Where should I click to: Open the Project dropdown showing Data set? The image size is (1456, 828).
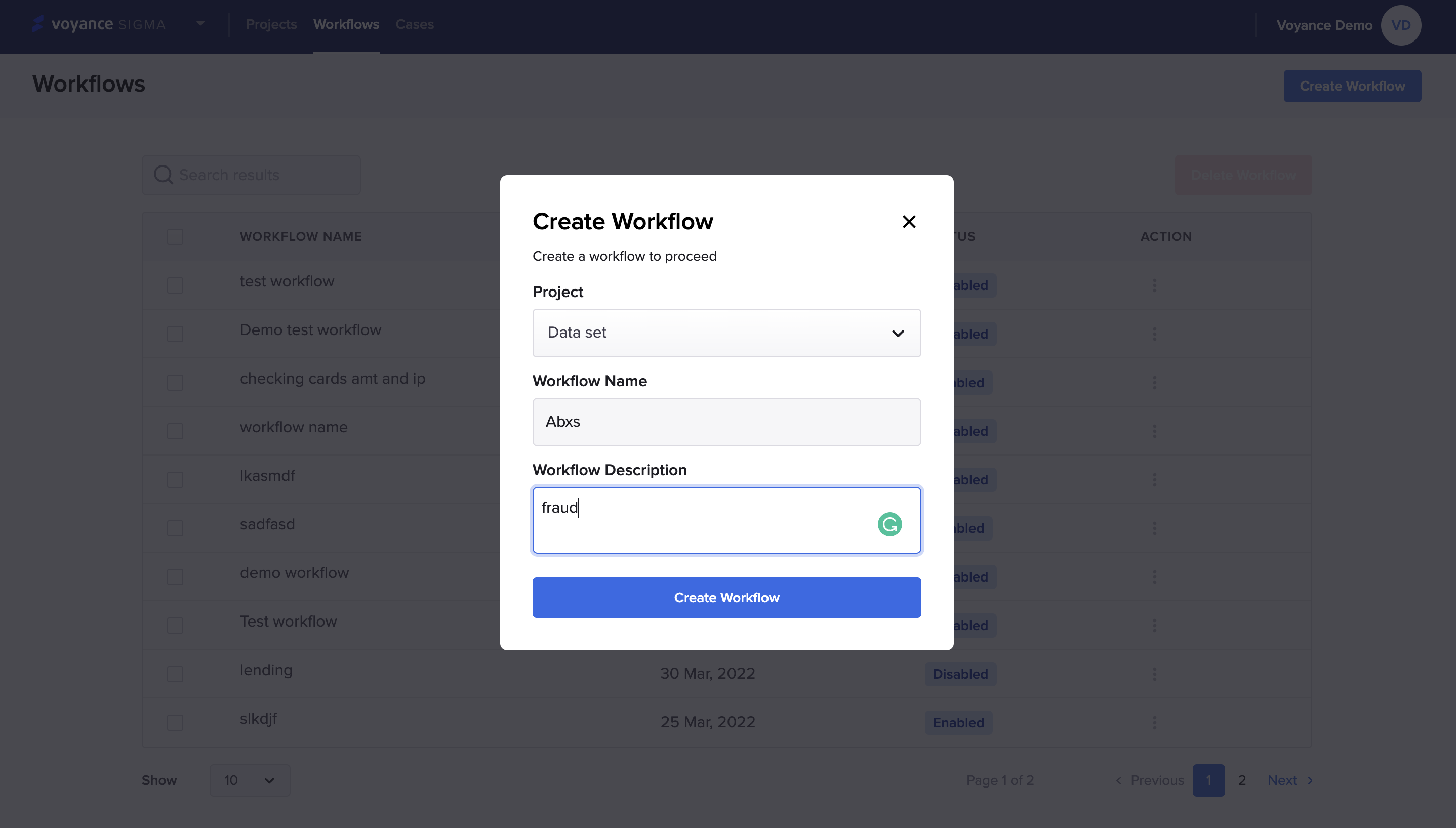pyautogui.click(x=726, y=333)
